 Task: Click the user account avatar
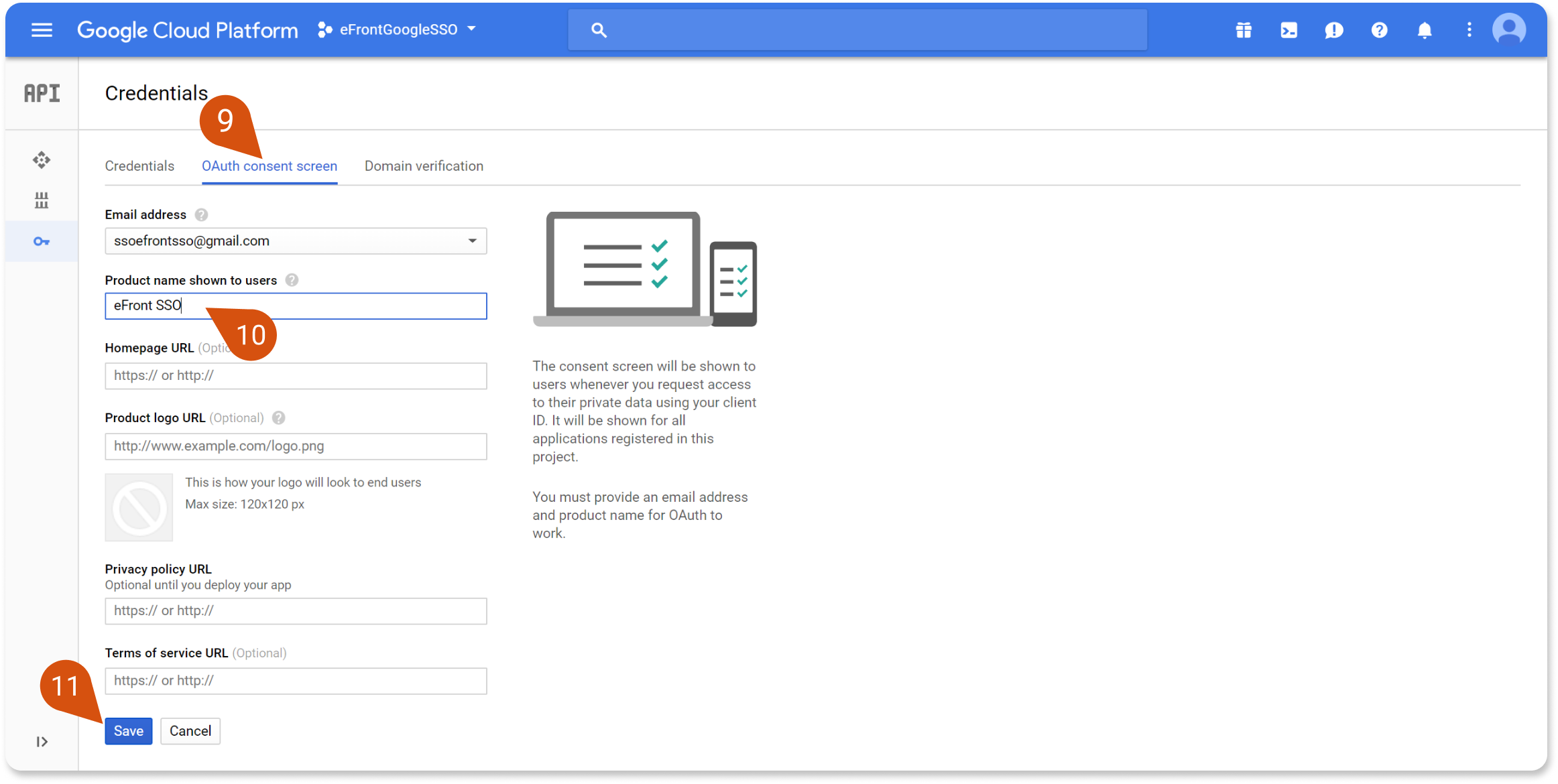click(x=1509, y=30)
